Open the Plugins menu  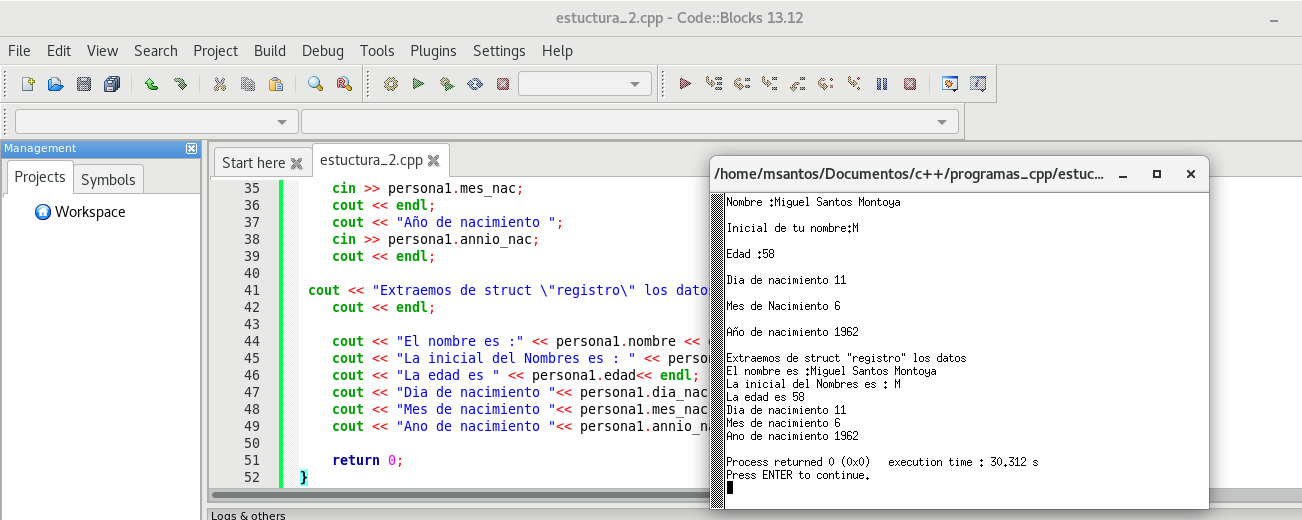[x=433, y=51]
